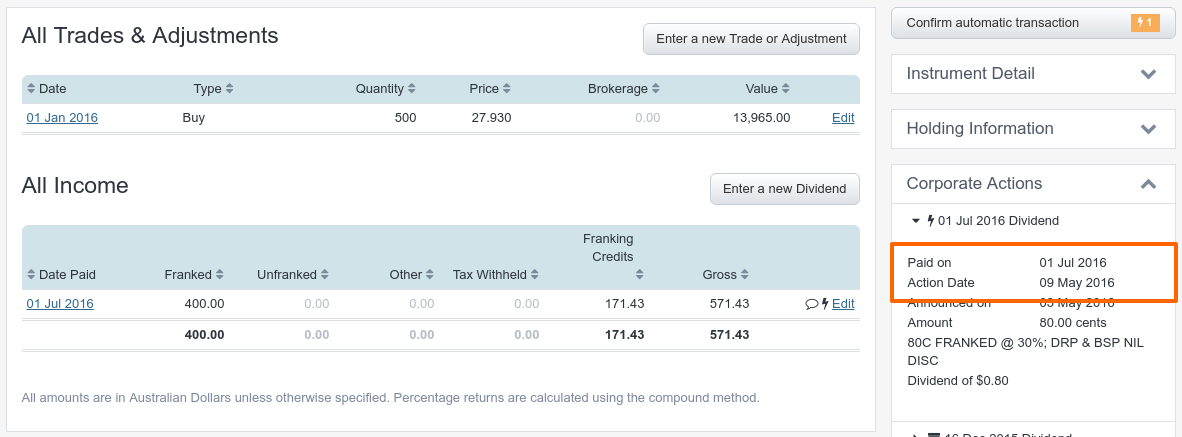The width and height of the screenshot is (1182, 437).
Task: Select the trade value 13,965.00
Action: (761, 118)
